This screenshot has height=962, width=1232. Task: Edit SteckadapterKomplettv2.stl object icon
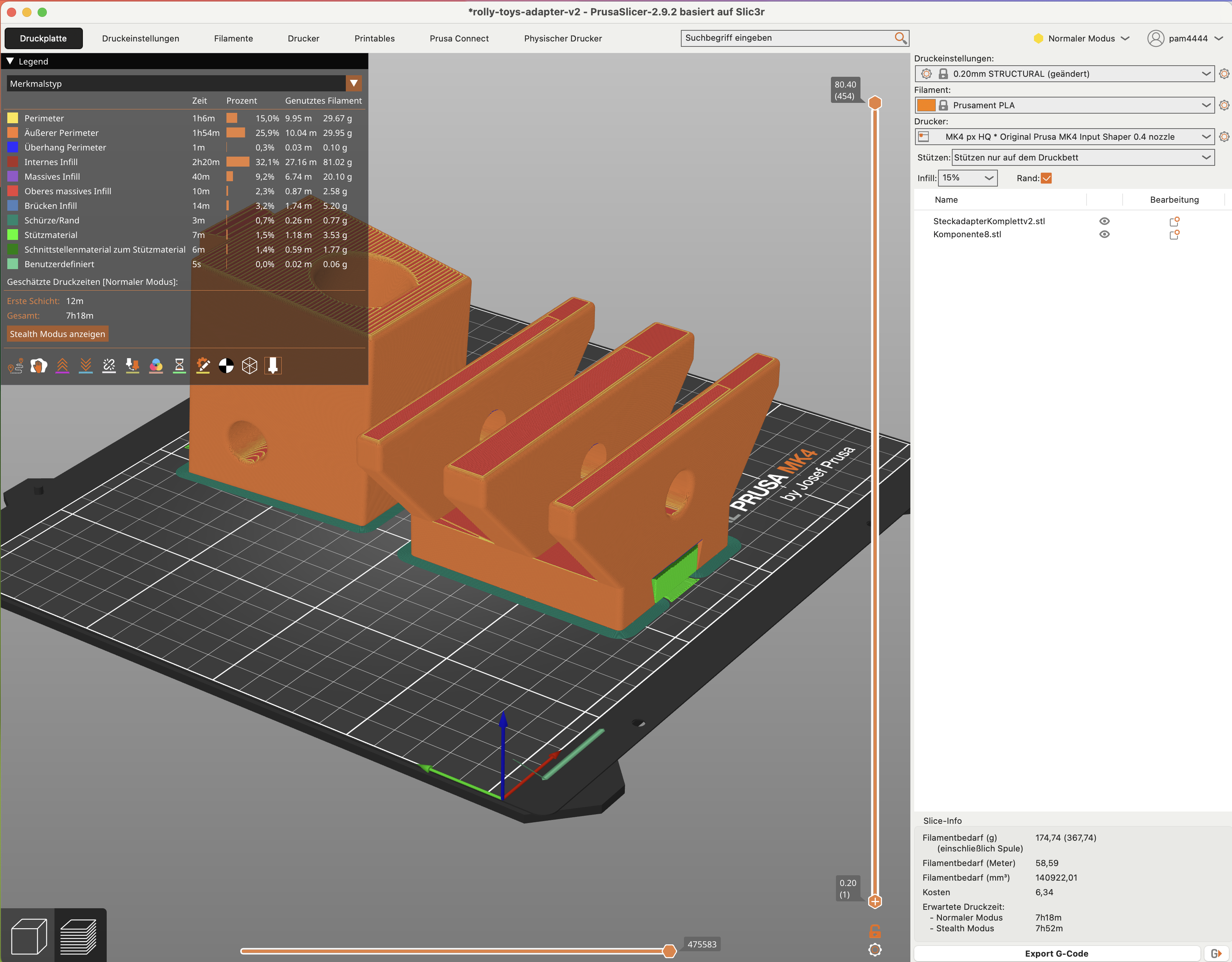(x=1174, y=221)
